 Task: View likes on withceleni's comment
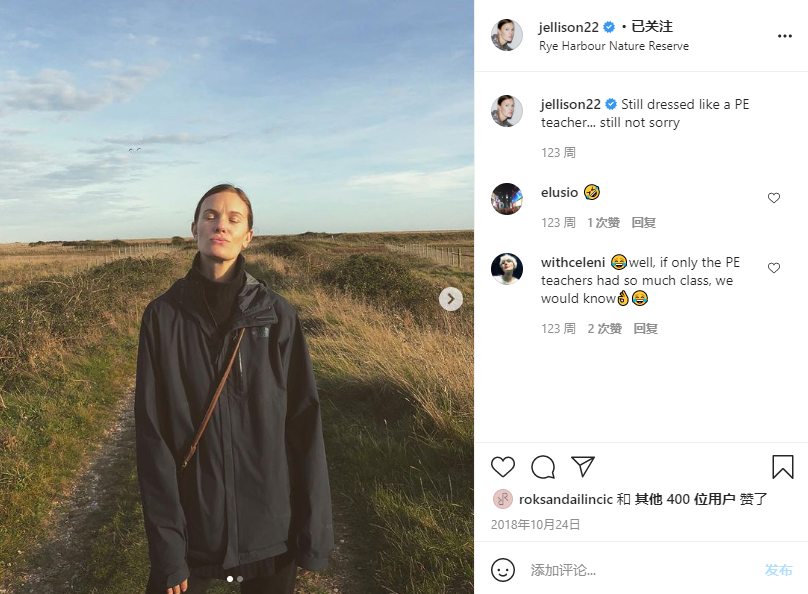pos(604,329)
